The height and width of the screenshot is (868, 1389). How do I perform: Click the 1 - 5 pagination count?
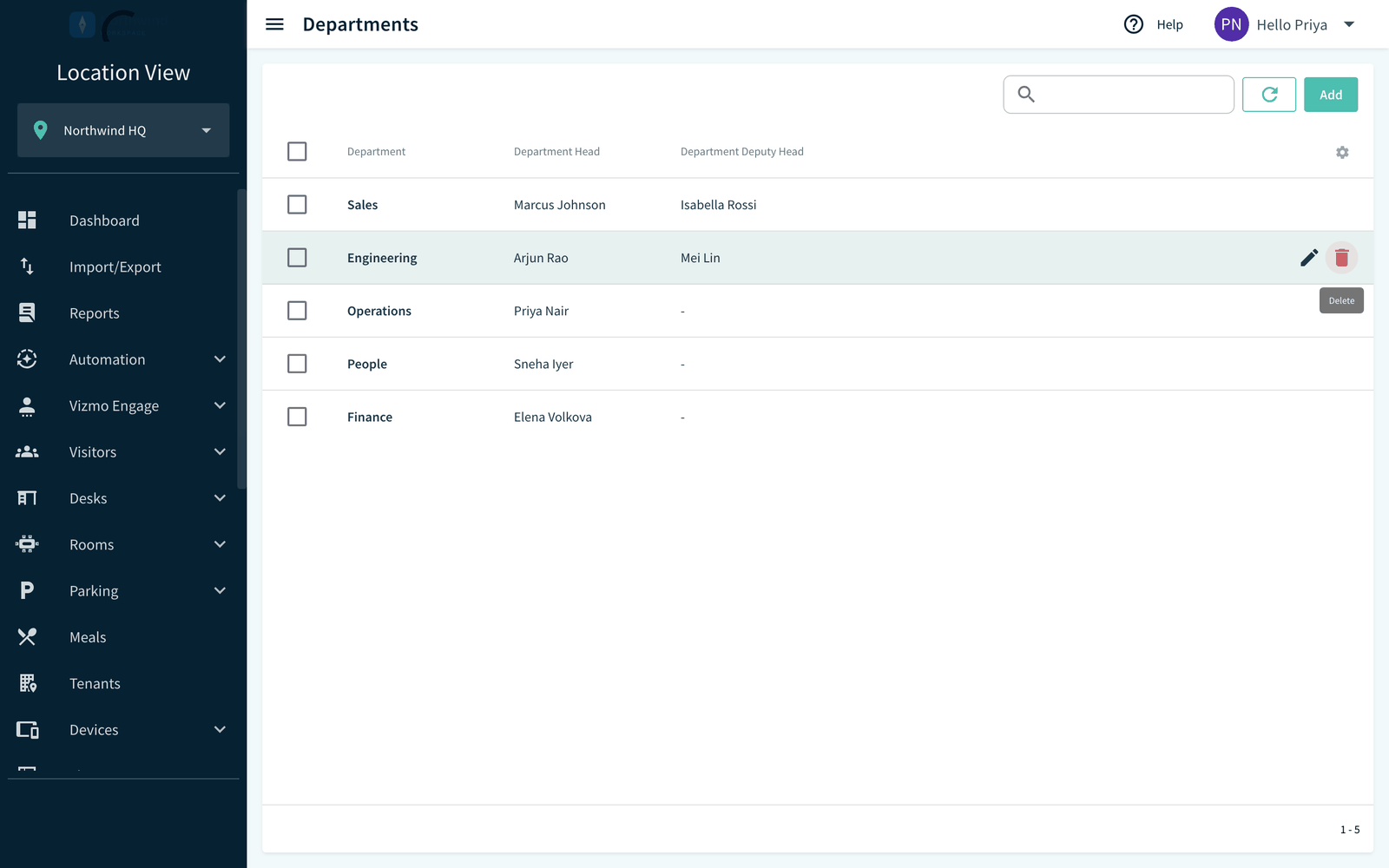click(1350, 830)
